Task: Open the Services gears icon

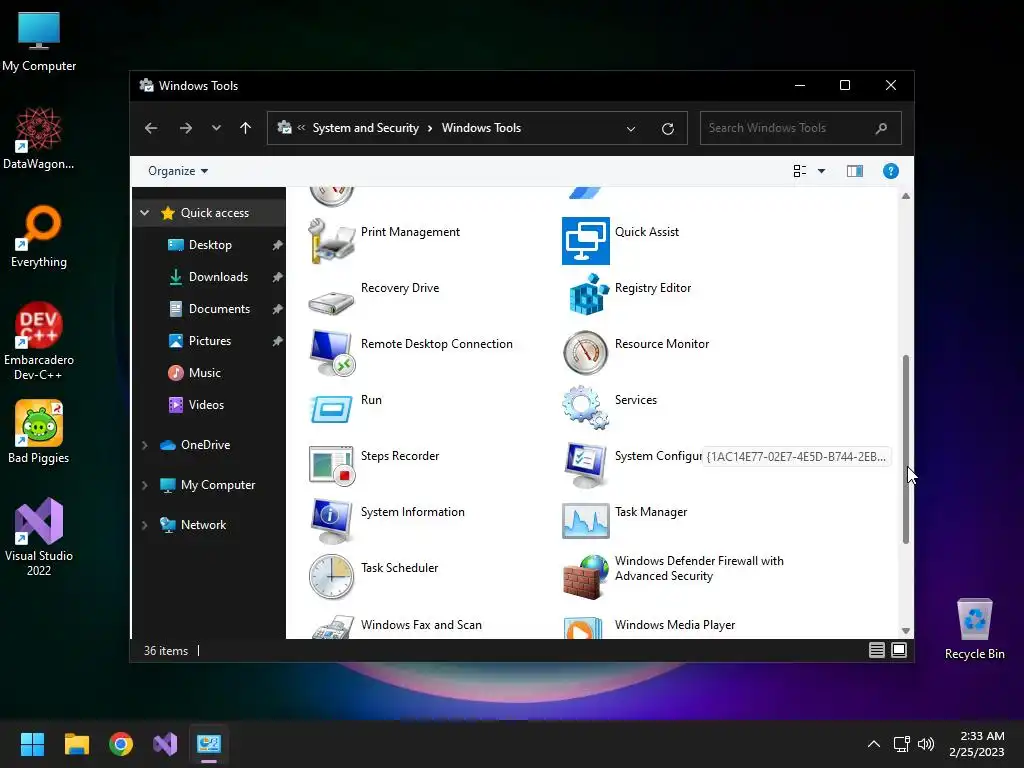Action: [x=585, y=408]
